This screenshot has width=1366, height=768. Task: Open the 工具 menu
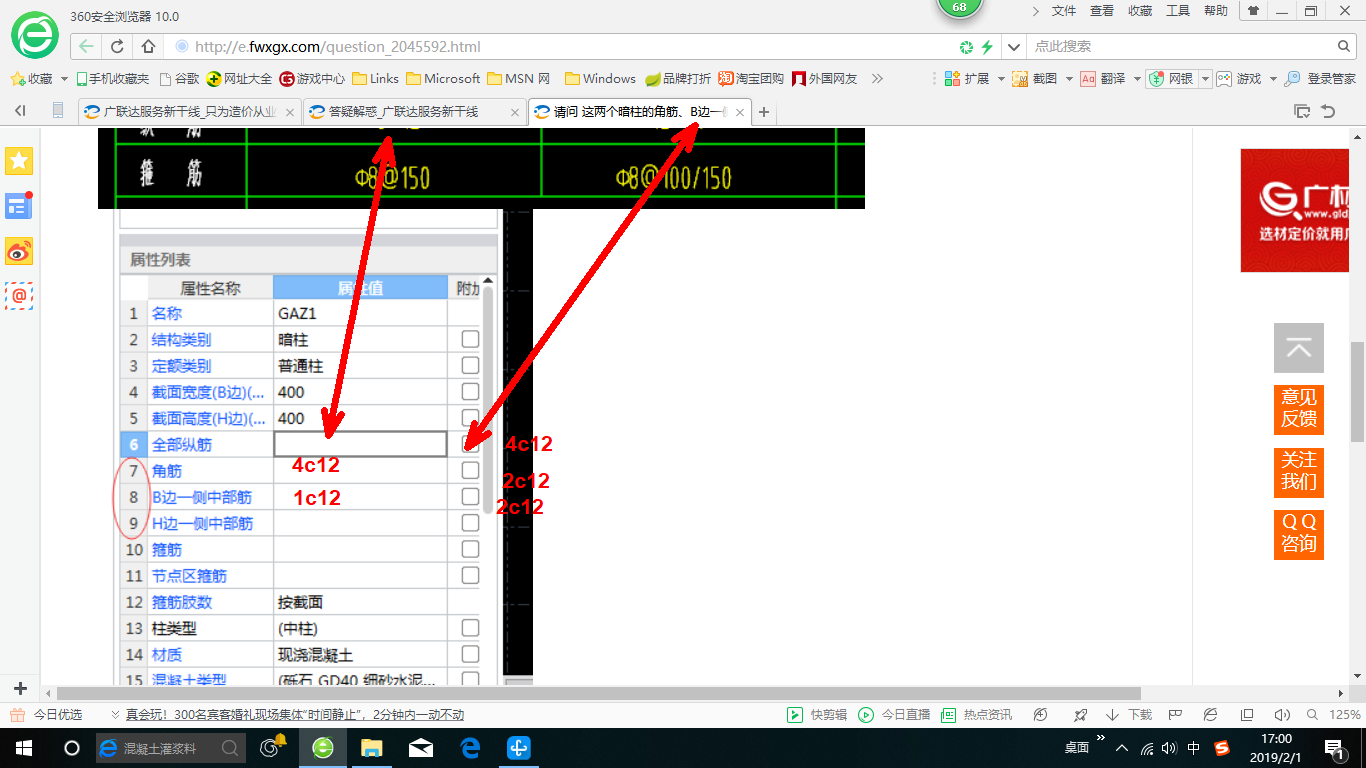click(x=1178, y=11)
